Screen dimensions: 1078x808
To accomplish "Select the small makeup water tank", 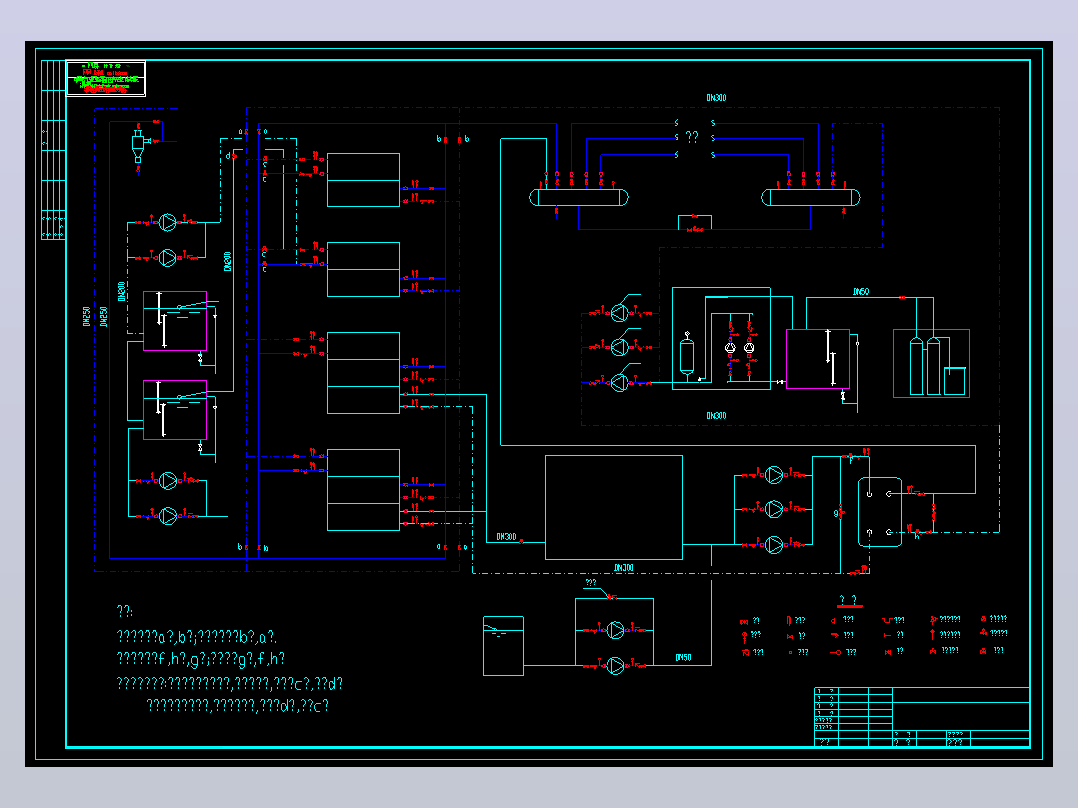I will pyautogui.click(x=503, y=646).
